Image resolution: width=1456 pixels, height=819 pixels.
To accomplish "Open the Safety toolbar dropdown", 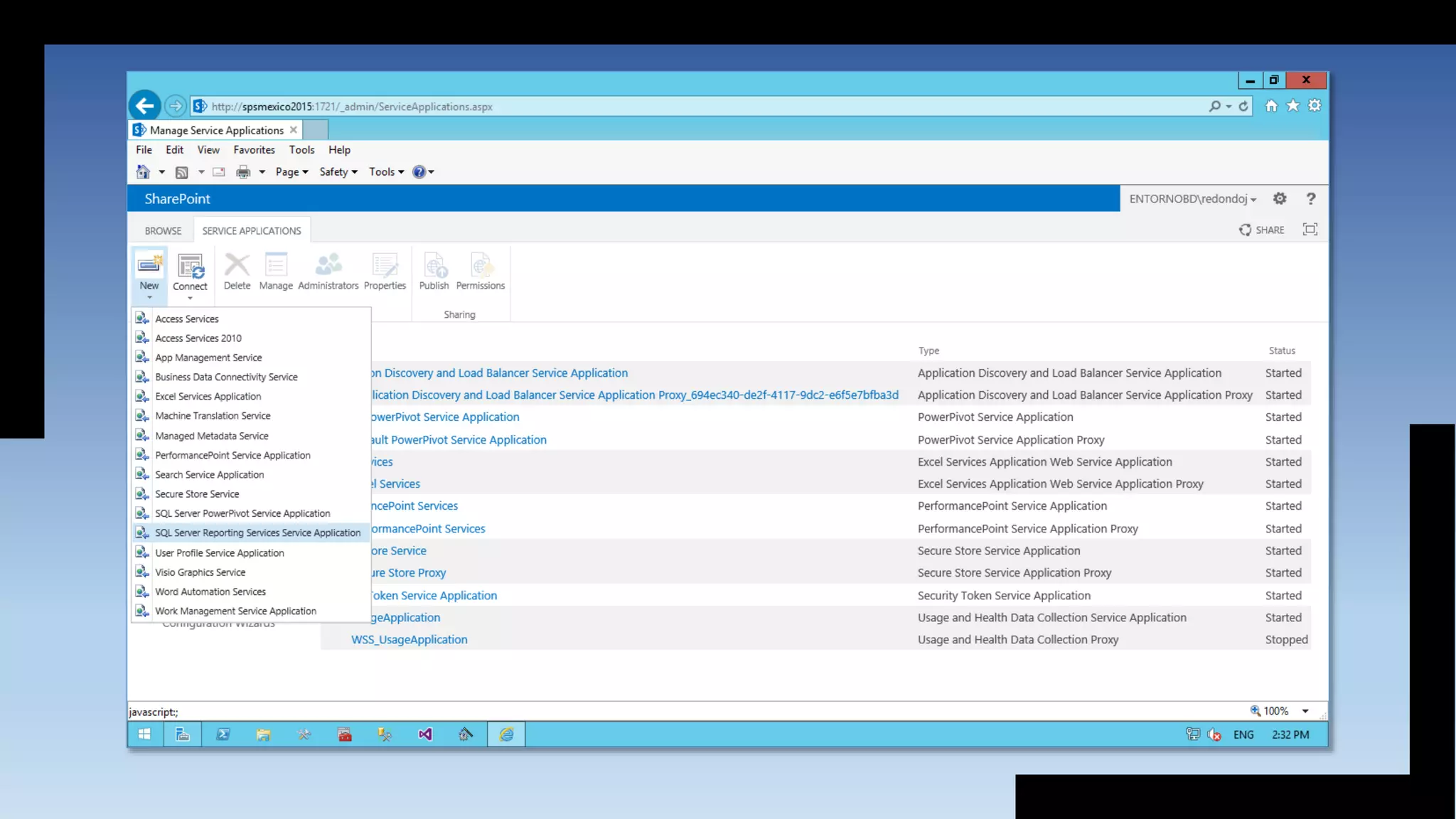I will [x=338, y=172].
